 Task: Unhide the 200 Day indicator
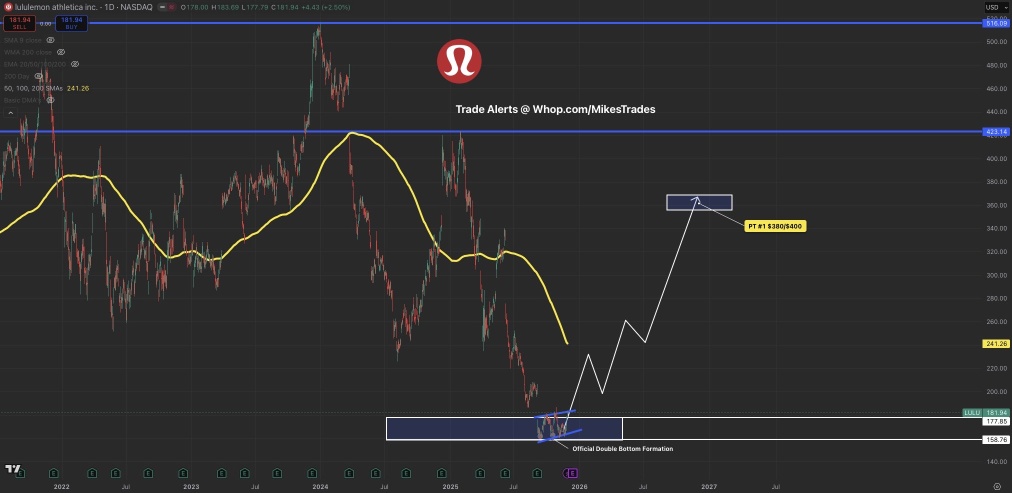(38, 76)
